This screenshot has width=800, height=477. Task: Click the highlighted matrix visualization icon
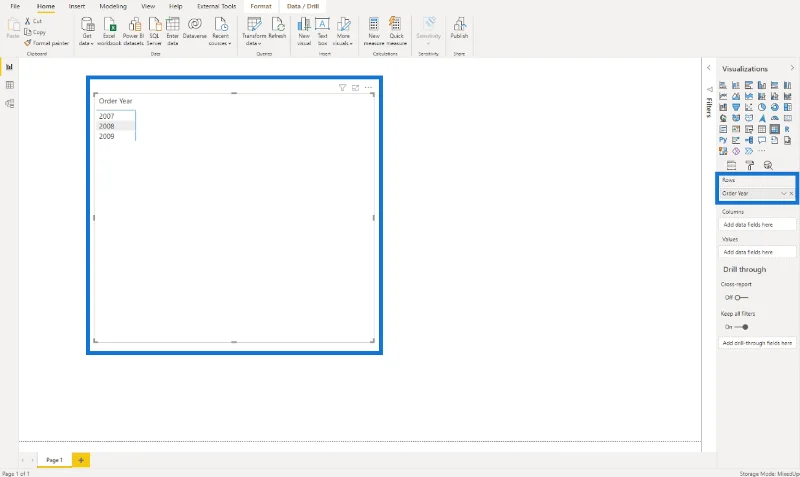774,129
